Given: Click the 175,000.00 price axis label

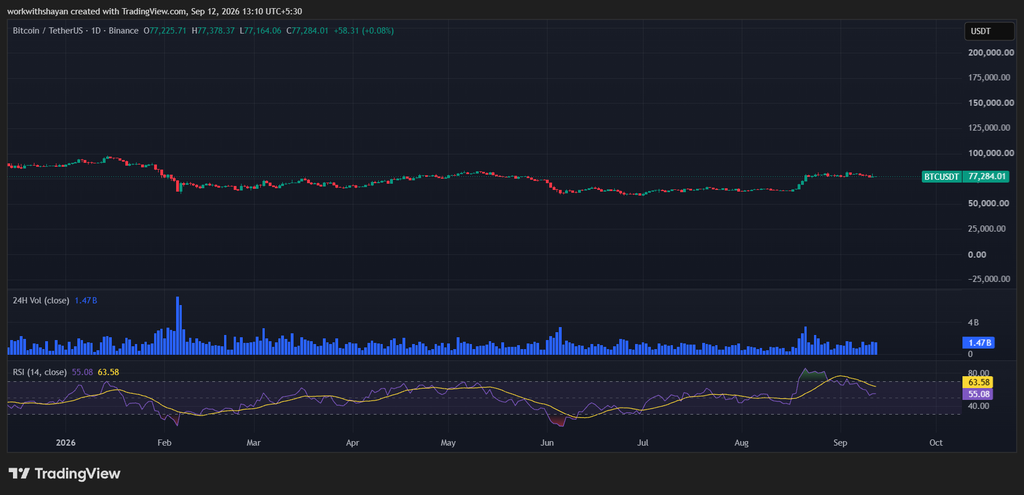Looking at the screenshot, I should (987, 78).
